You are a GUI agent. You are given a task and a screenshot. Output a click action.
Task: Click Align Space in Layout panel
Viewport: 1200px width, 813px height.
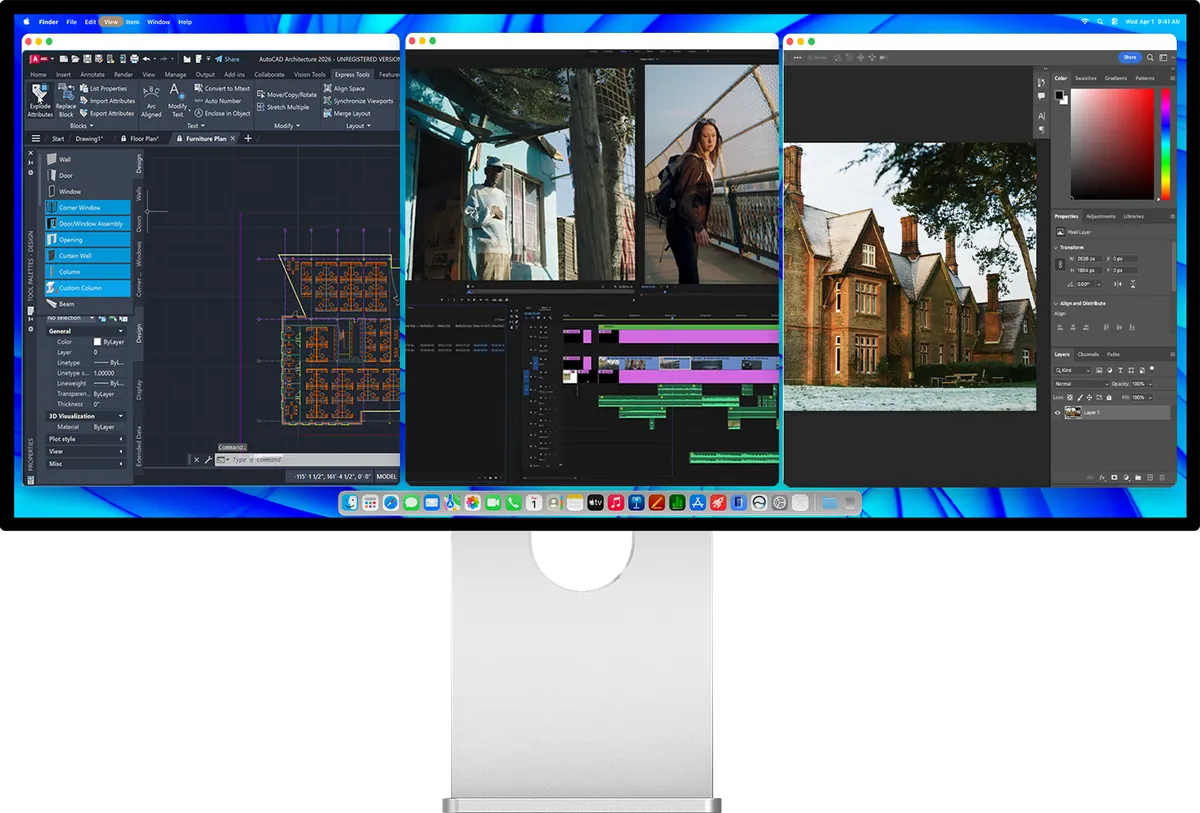click(345, 89)
